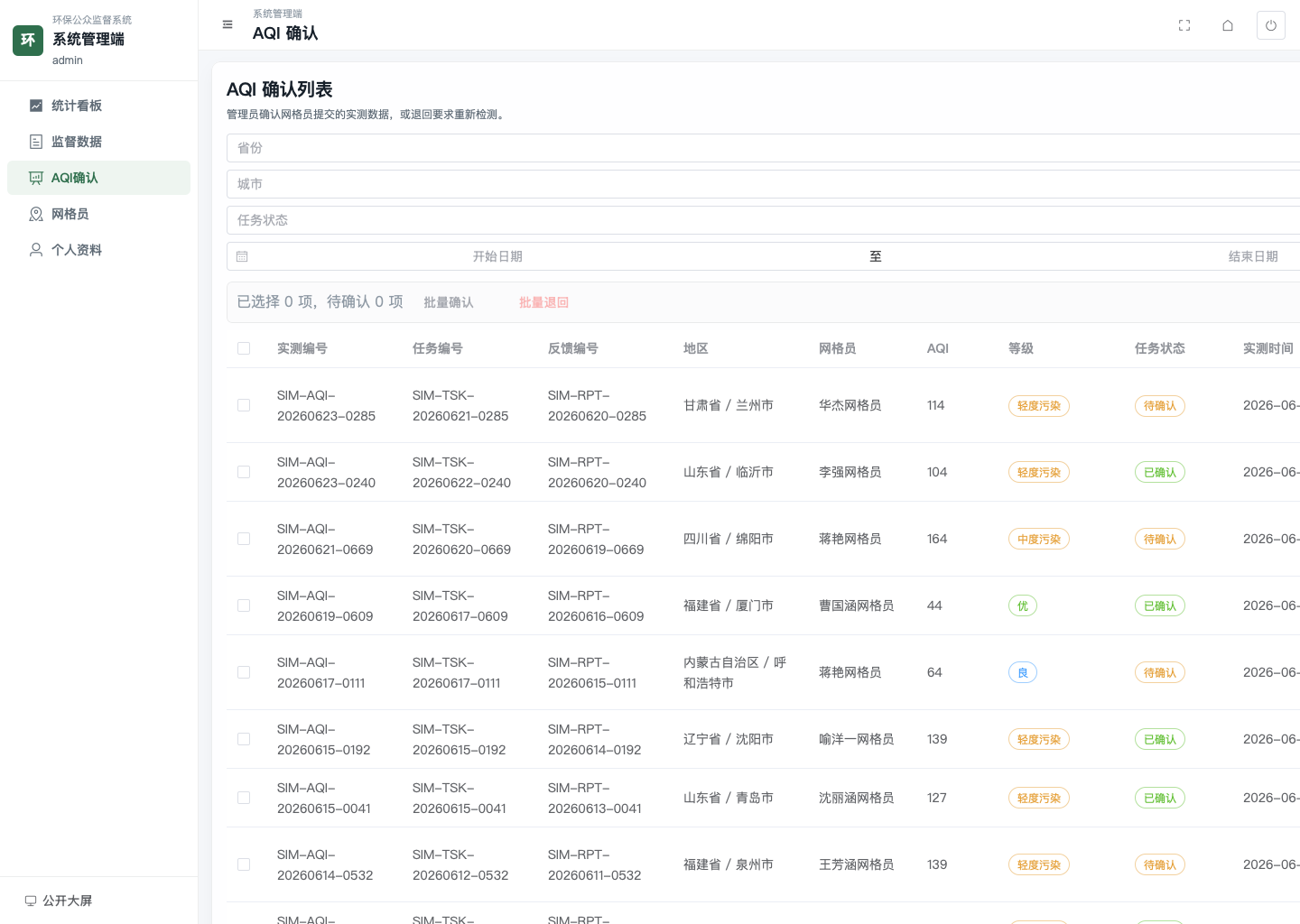Click the 统计看板 chart icon

pos(36,106)
